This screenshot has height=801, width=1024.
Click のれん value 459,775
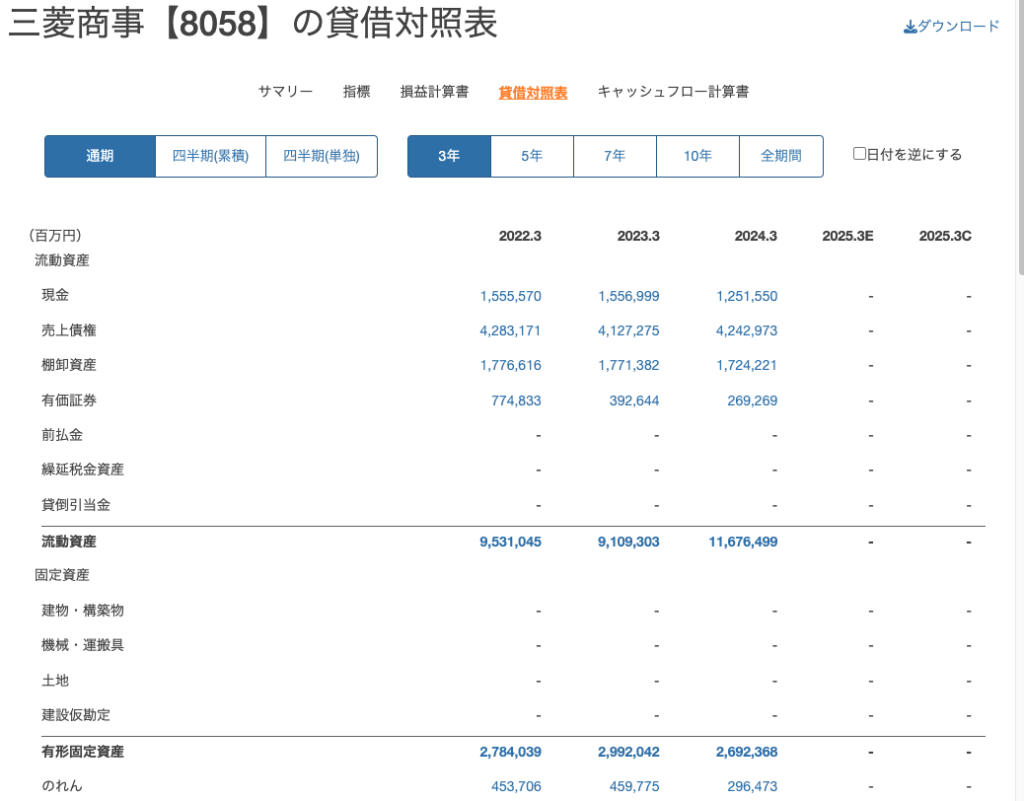tap(635, 787)
